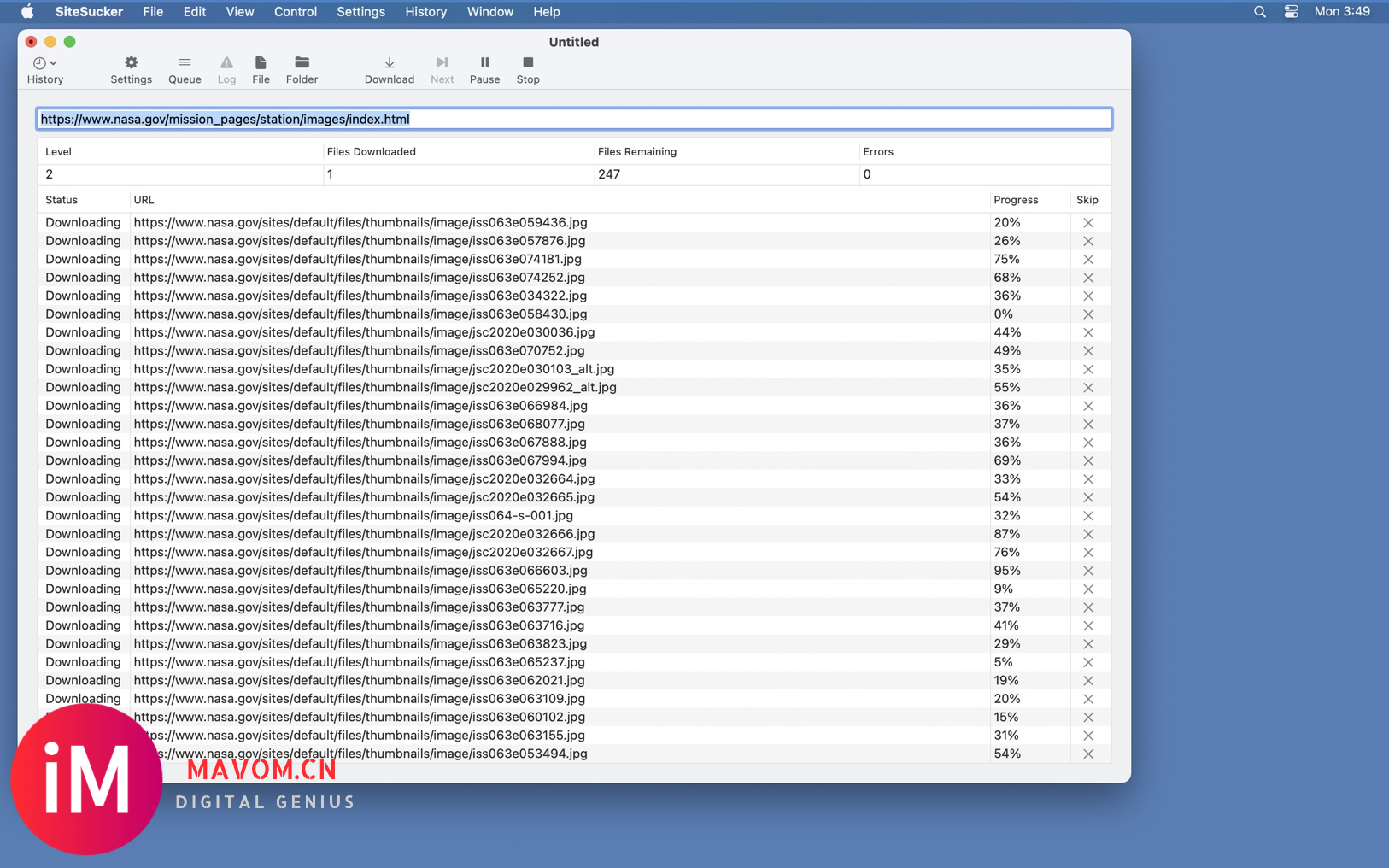Show the Queue panel
1389x868 pixels.
[185, 69]
